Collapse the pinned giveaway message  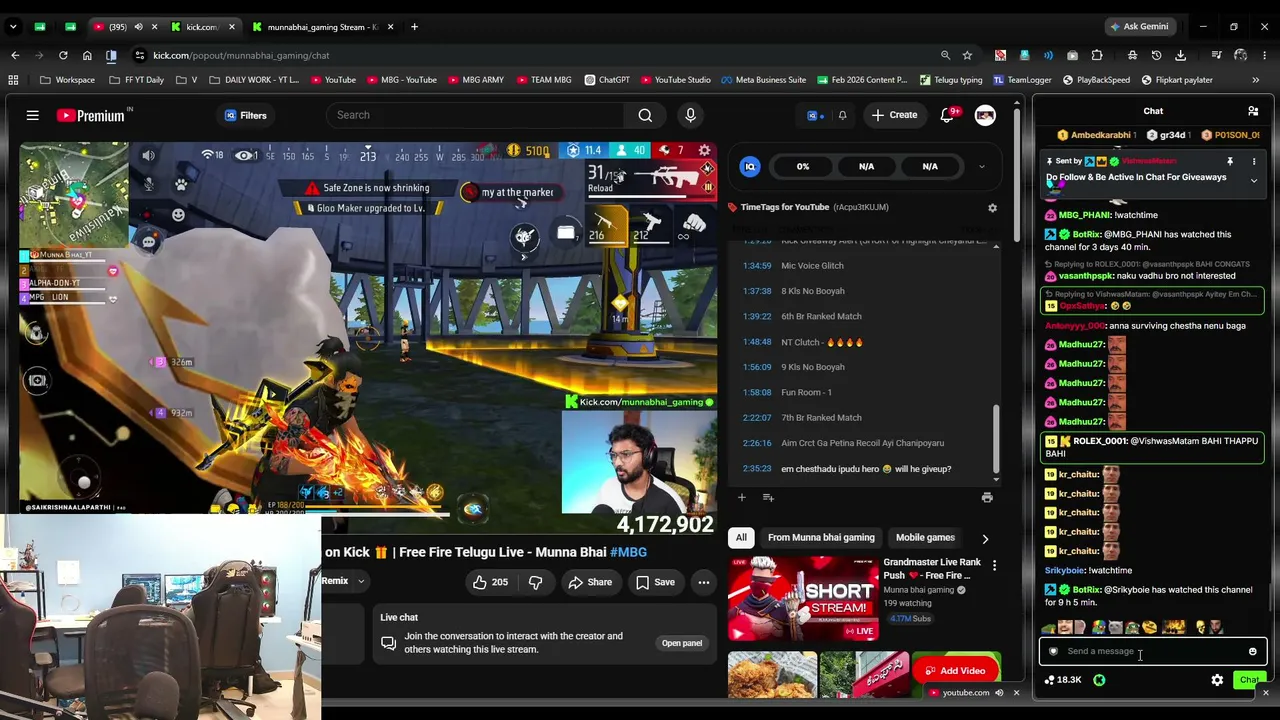click(1254, 180)
